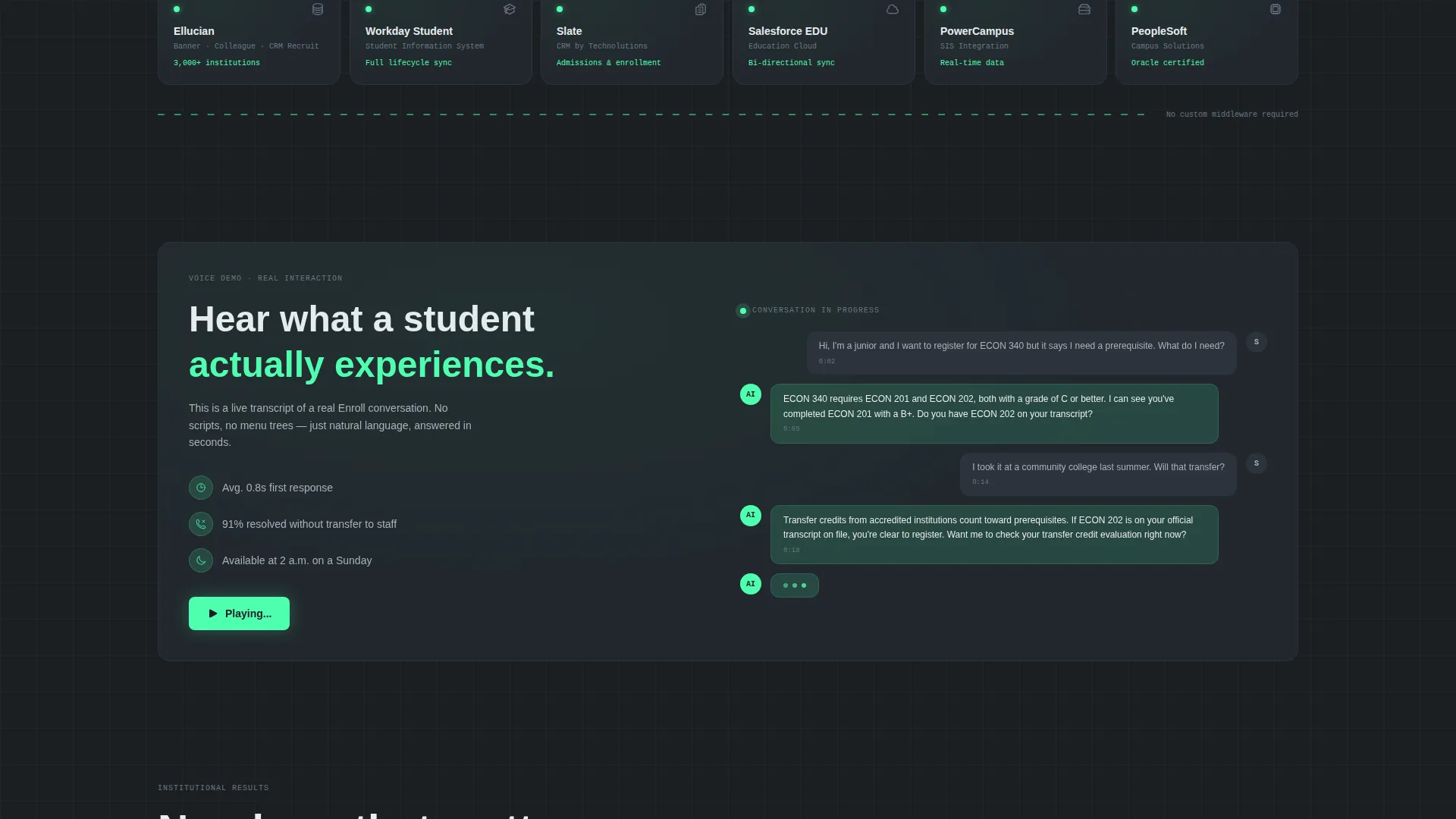The width and height of the screenshot is (1456, 819).
Task: Click the student avatar beside community college message
Action: coord(1257,463)
